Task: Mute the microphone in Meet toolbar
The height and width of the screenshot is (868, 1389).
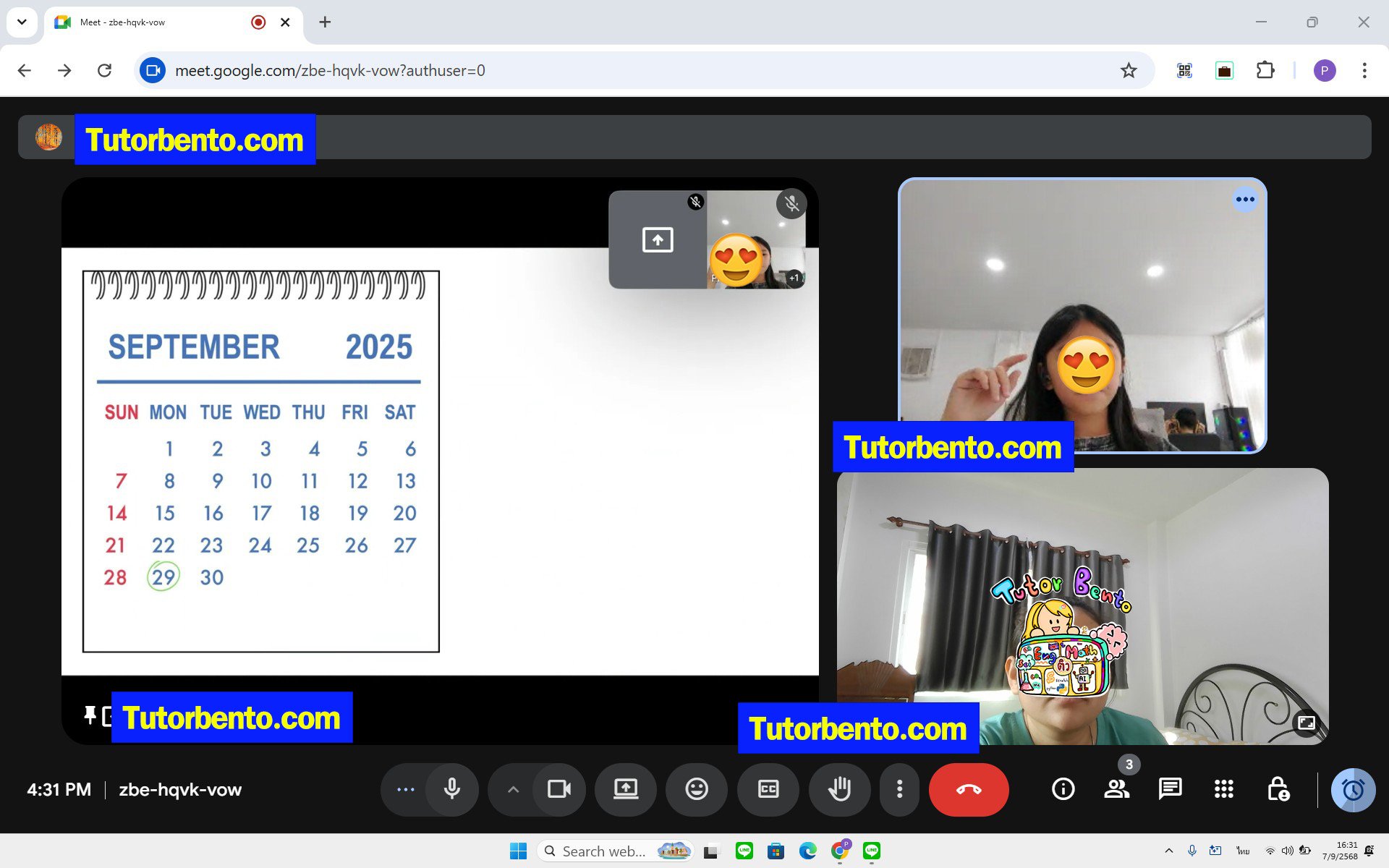Action: tap(452, 789)
